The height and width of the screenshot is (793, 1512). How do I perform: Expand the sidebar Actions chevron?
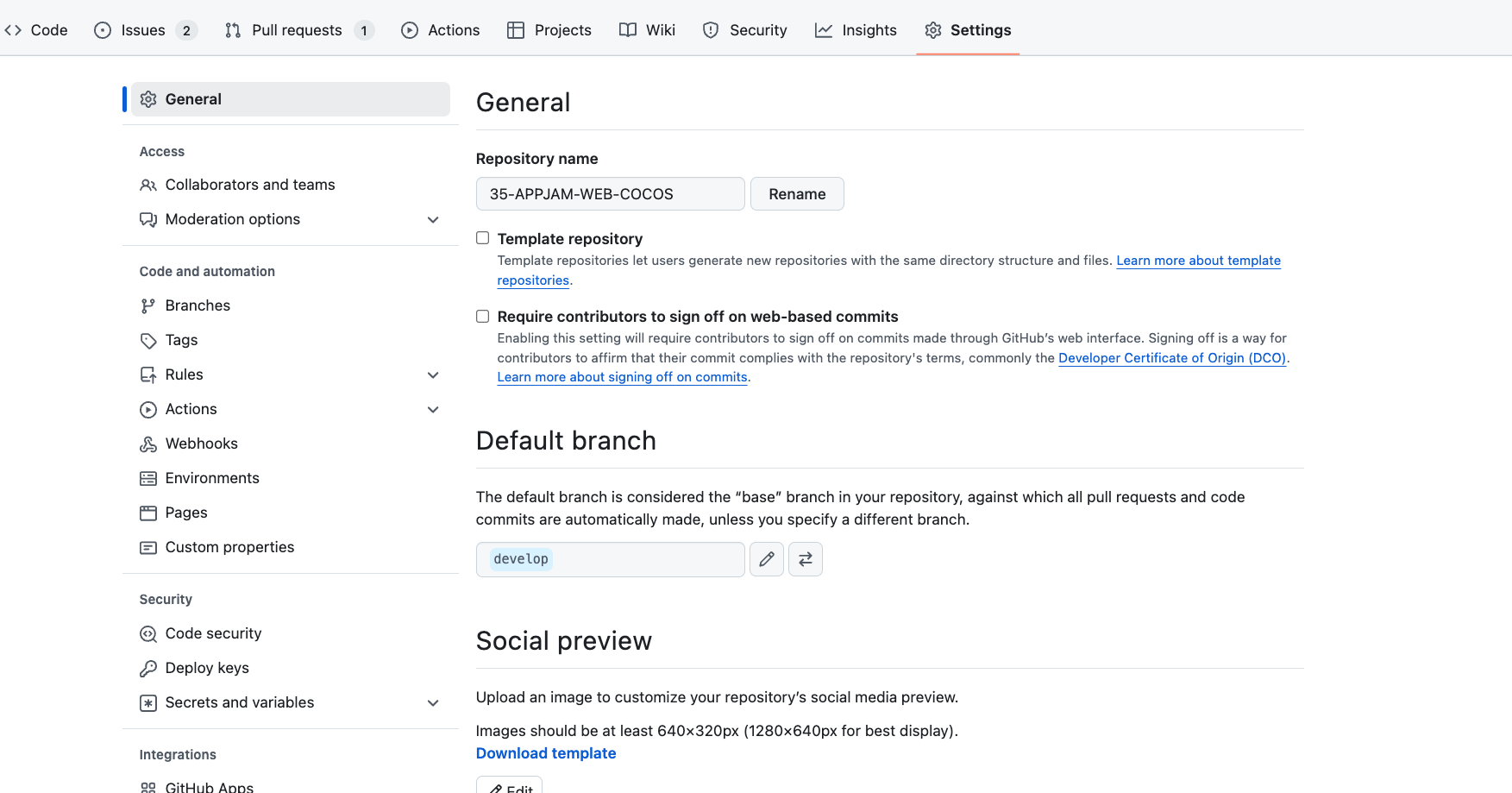click(x=433, y=409)
